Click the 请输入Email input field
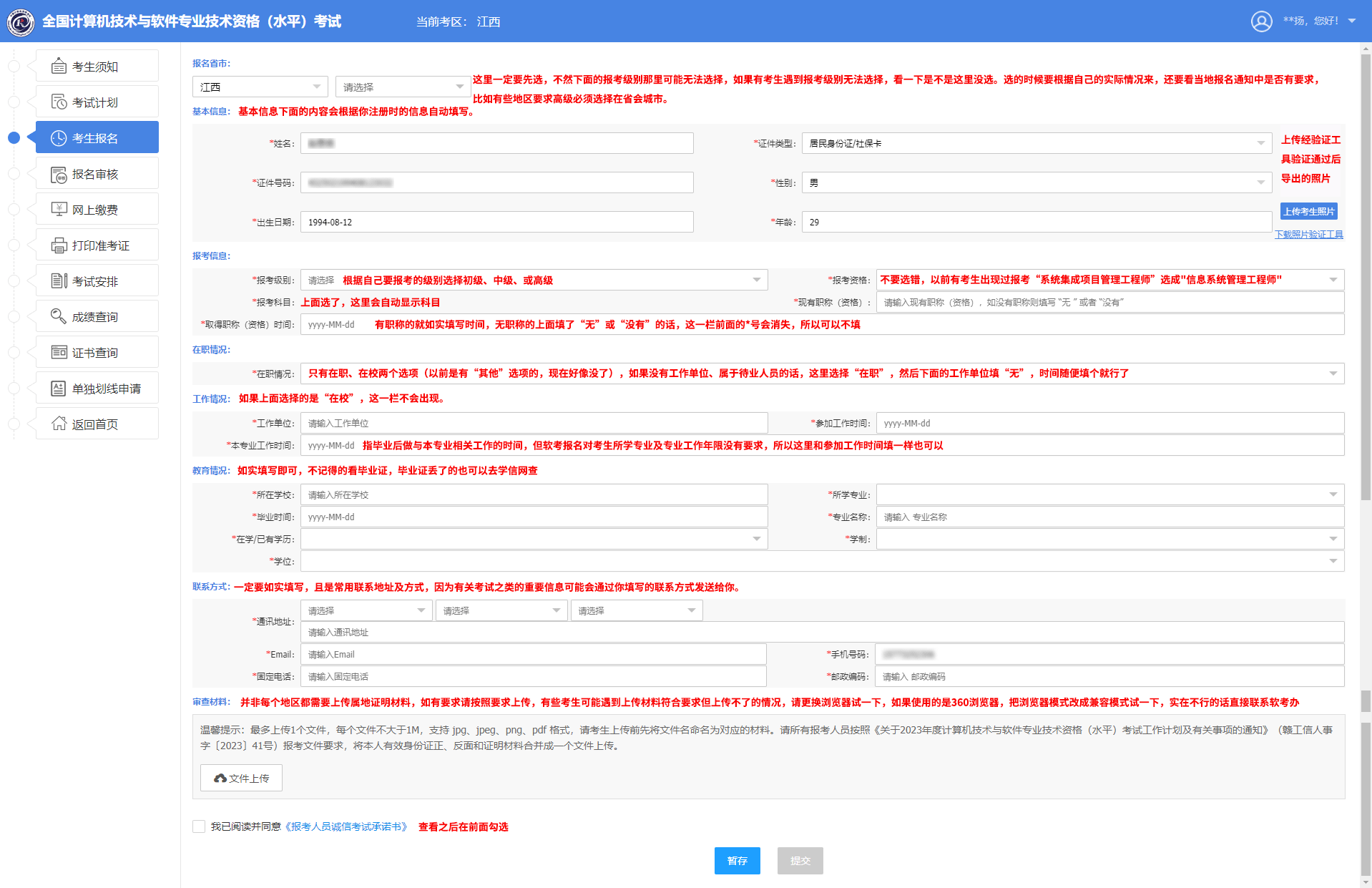The width and height of the screenshot is (1372, 888). (533, 654)
